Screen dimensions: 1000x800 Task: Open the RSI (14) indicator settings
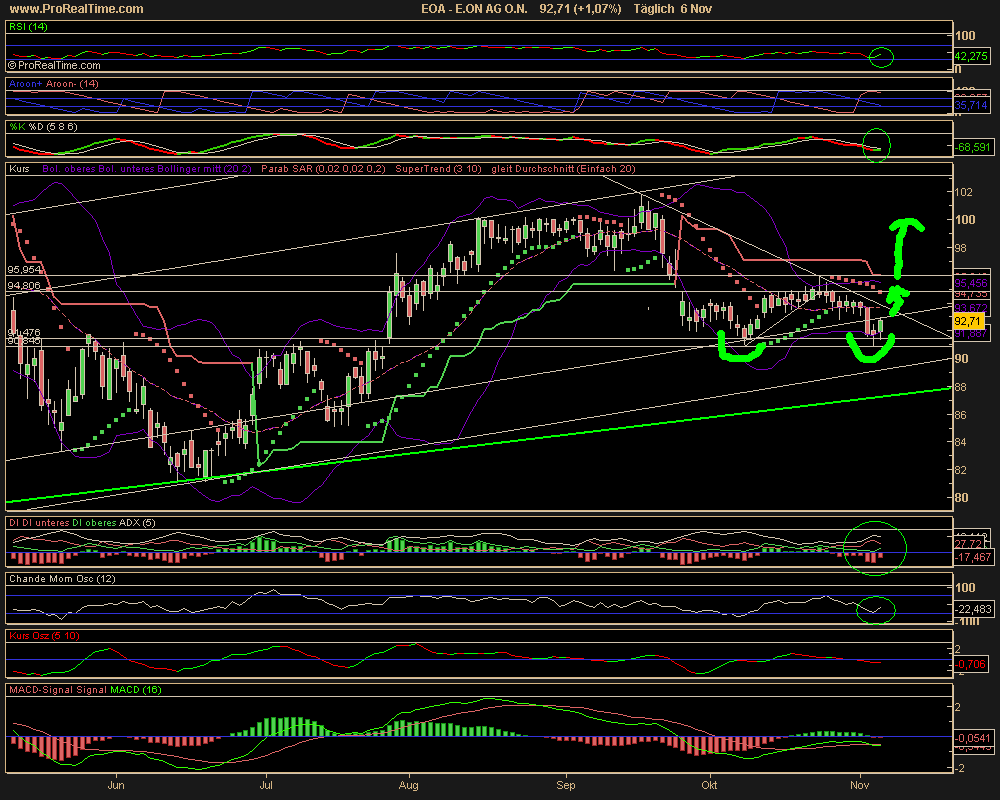point(30,27)
